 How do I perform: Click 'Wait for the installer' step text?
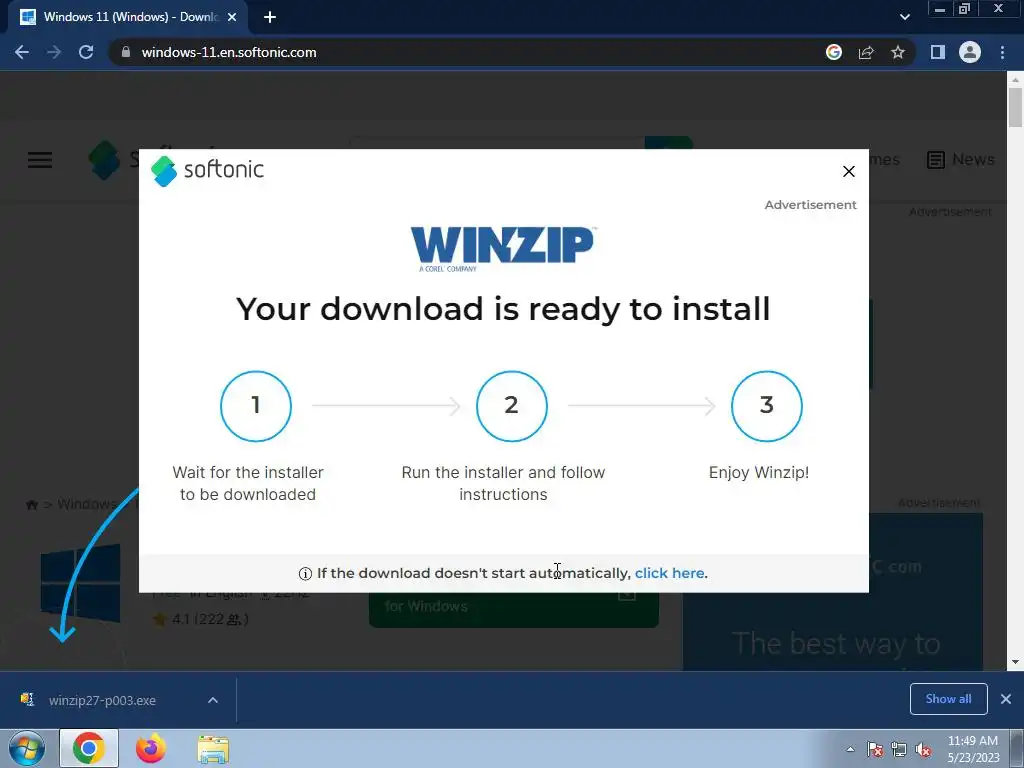tap(248, 483)
